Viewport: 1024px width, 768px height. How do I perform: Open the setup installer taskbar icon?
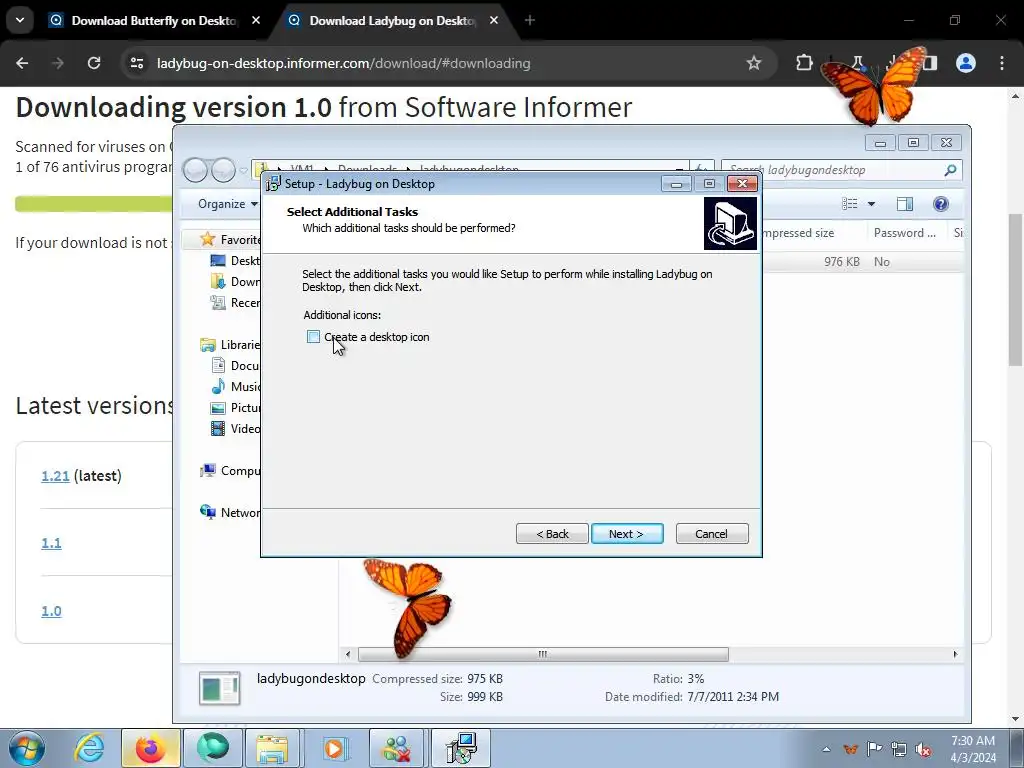tap(461, 748)
